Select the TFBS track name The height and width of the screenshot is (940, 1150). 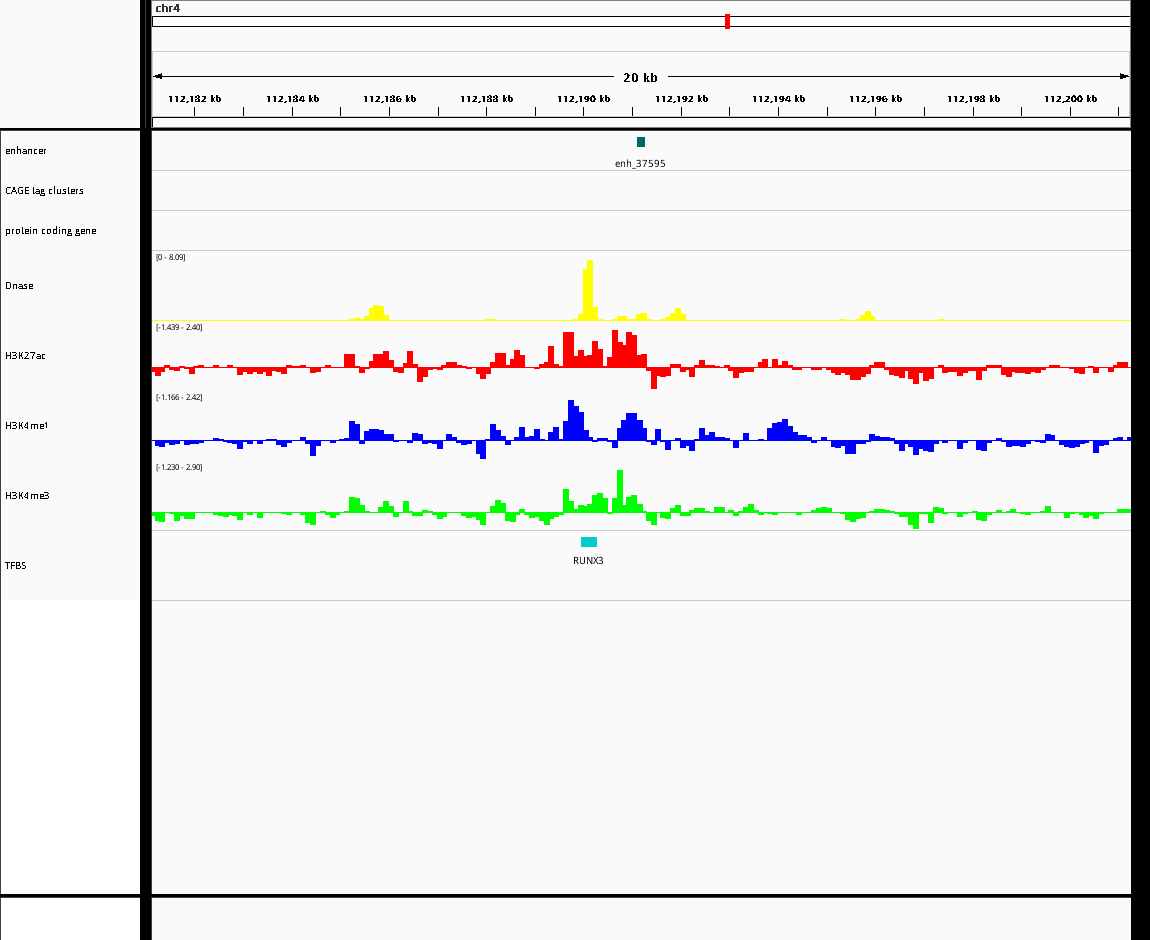(15, 565)
